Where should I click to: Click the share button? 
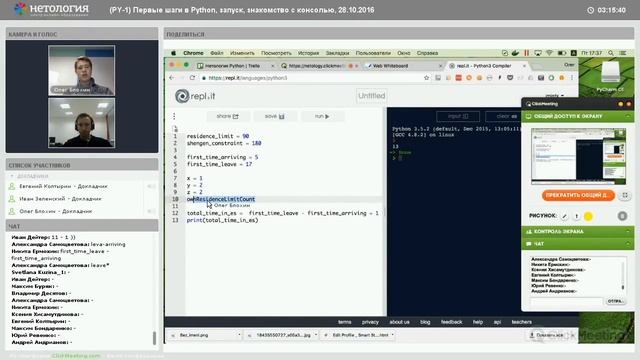tap(227, 116)
